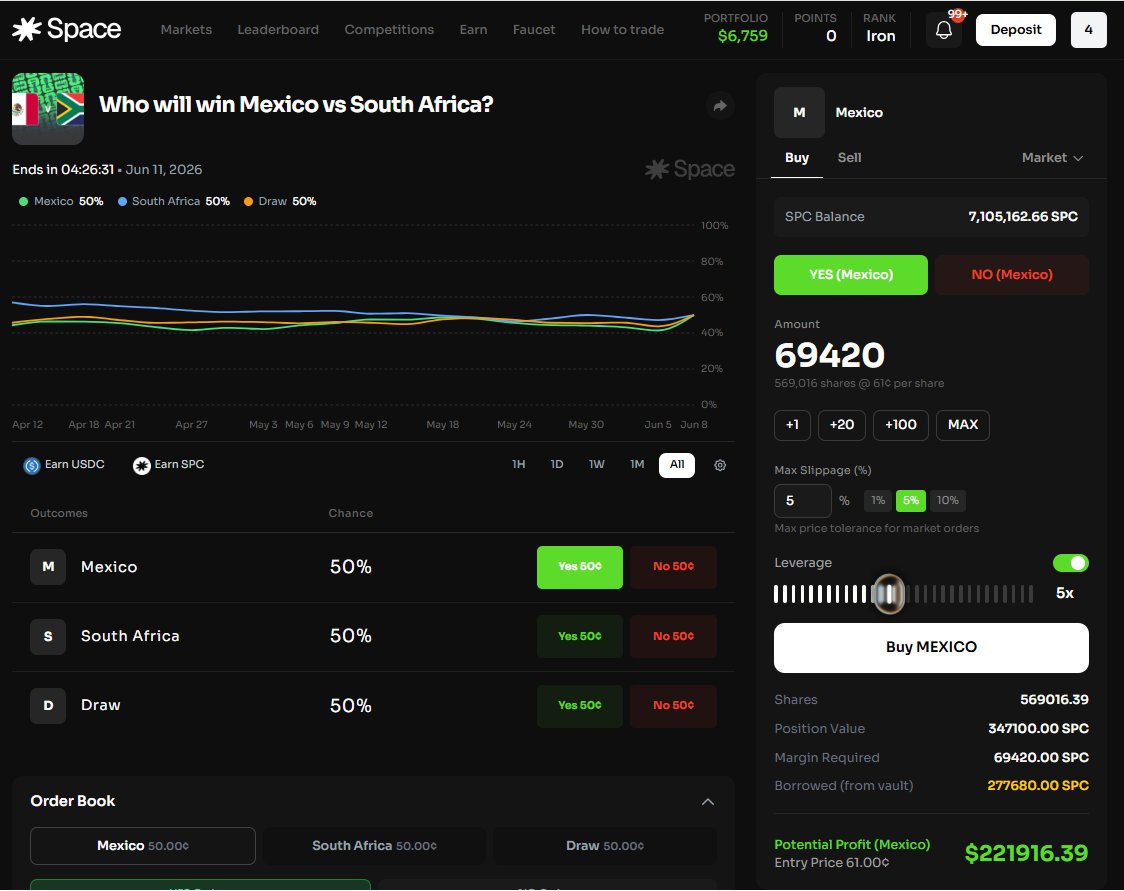1124x891 pixels.
Task: Toggle South Africa legend in chart
Action: (x=173, y=201)
